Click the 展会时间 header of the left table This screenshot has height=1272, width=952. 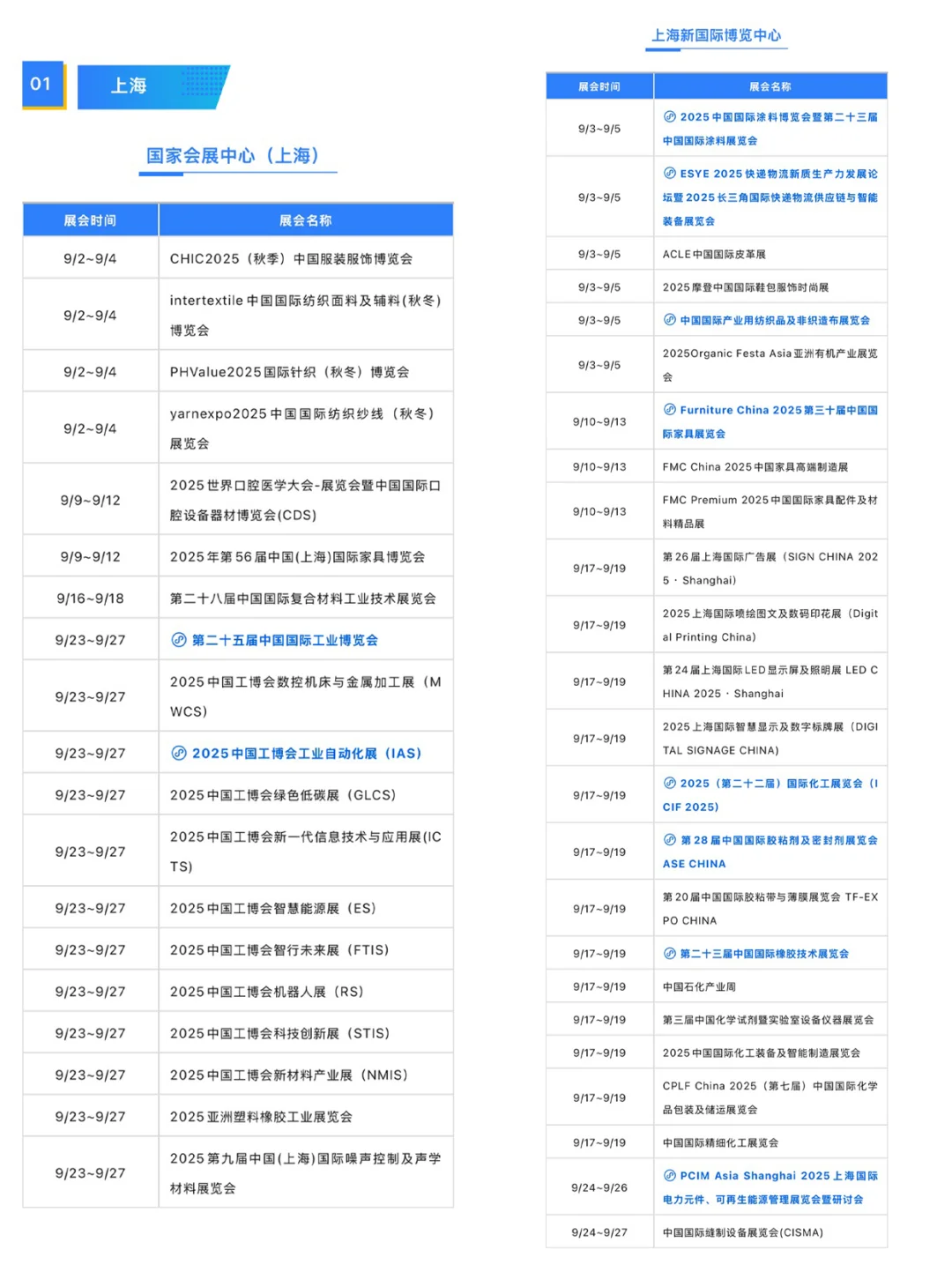[90, 219]
